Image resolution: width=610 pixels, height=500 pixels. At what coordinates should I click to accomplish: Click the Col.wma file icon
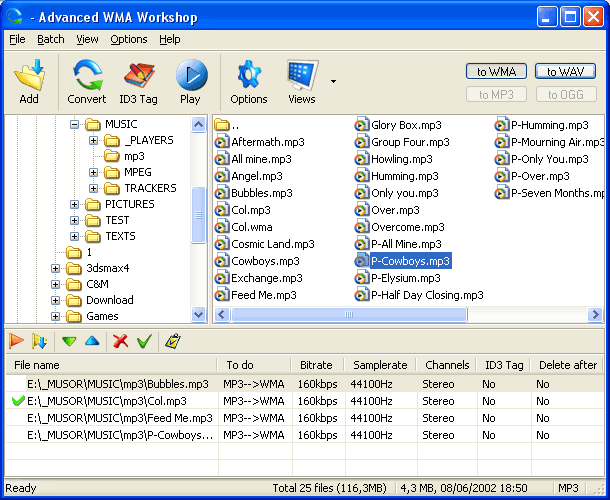pyautogui.click(x=222, y=227)
